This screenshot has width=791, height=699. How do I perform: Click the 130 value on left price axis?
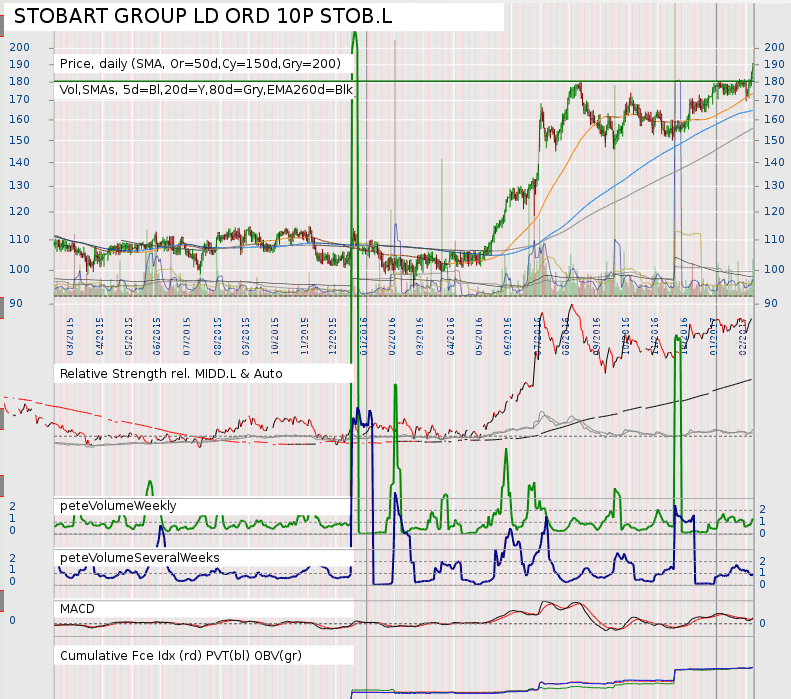(x=20, y=186)
